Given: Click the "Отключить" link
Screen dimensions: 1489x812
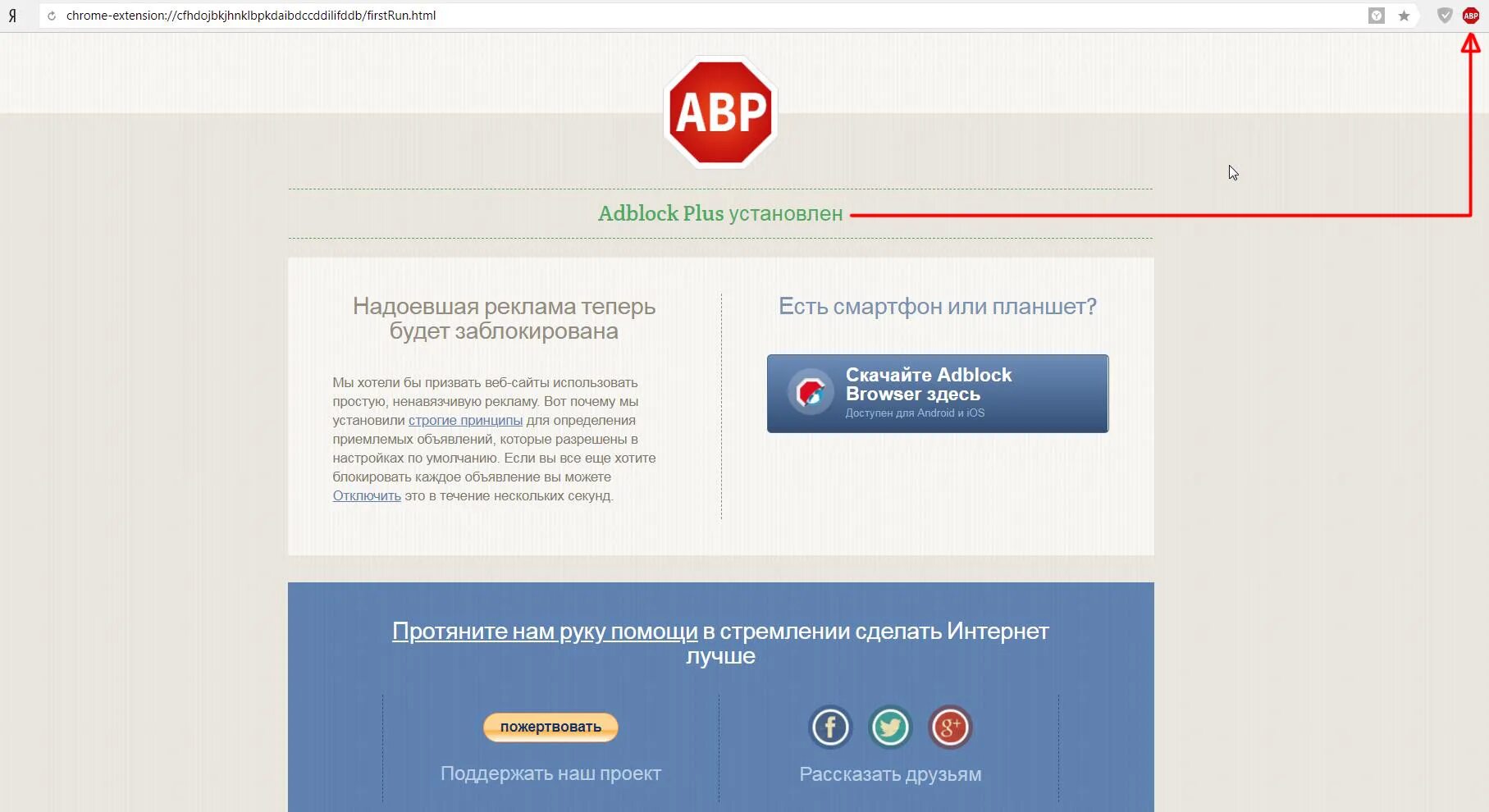Looking at the screenshot, I should [x=367, y=495].
